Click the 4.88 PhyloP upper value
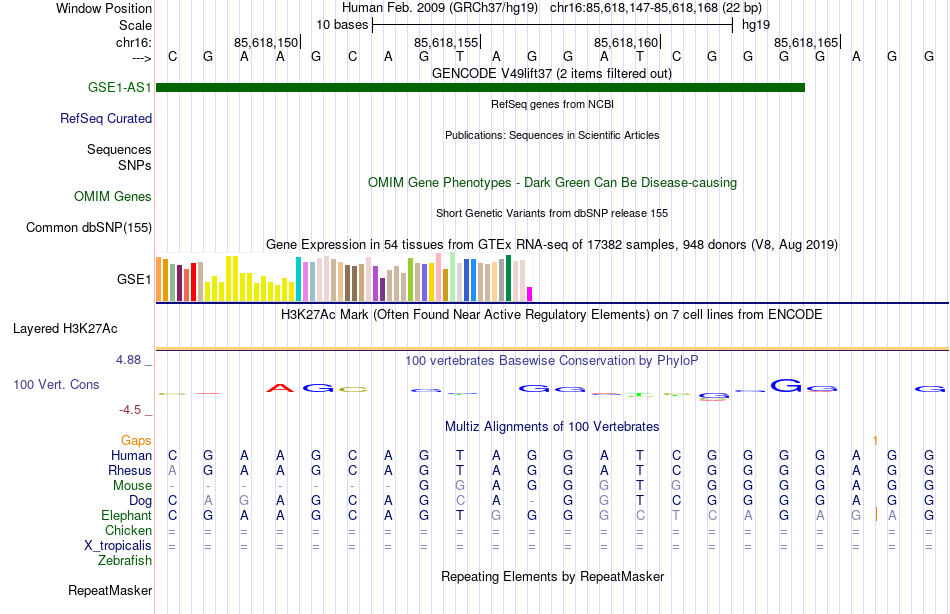This screenshot has height=614, width=950. tap(128, 360)
